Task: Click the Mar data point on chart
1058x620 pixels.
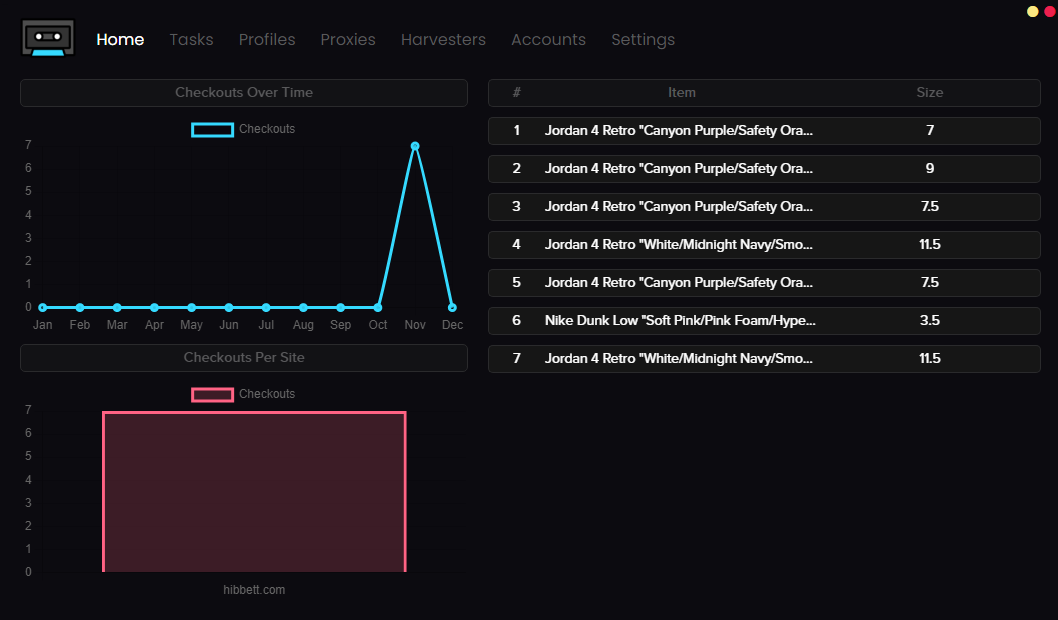Action: click(117, 308)
